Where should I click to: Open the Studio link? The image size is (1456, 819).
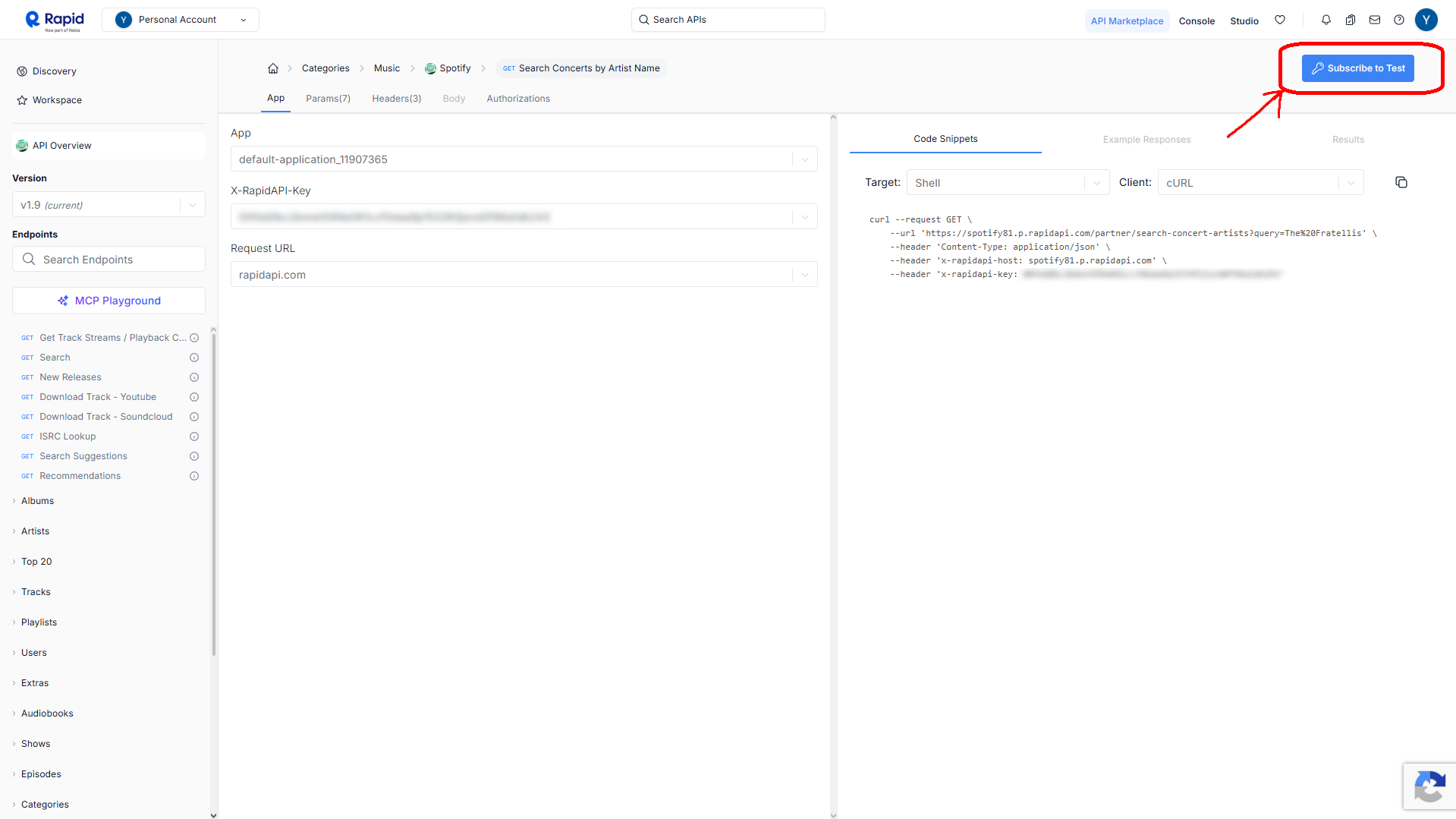coord(1244,20)
